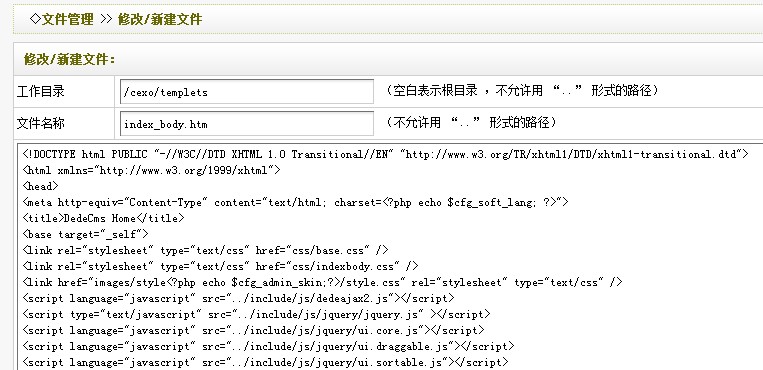Click the 文件名称 label
The image size is (763, 370).
click(x=40, y=124)
